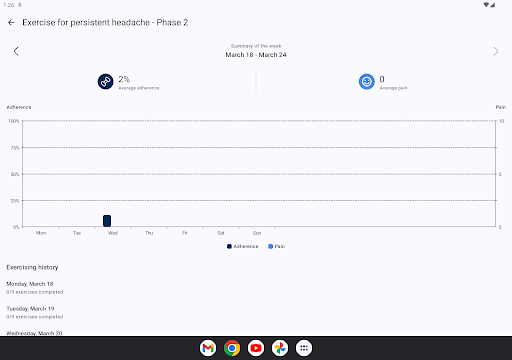Click the Thu label on chart axis
Image resolution: width=512 pixels, height=360 pixels.
(149, 233)
